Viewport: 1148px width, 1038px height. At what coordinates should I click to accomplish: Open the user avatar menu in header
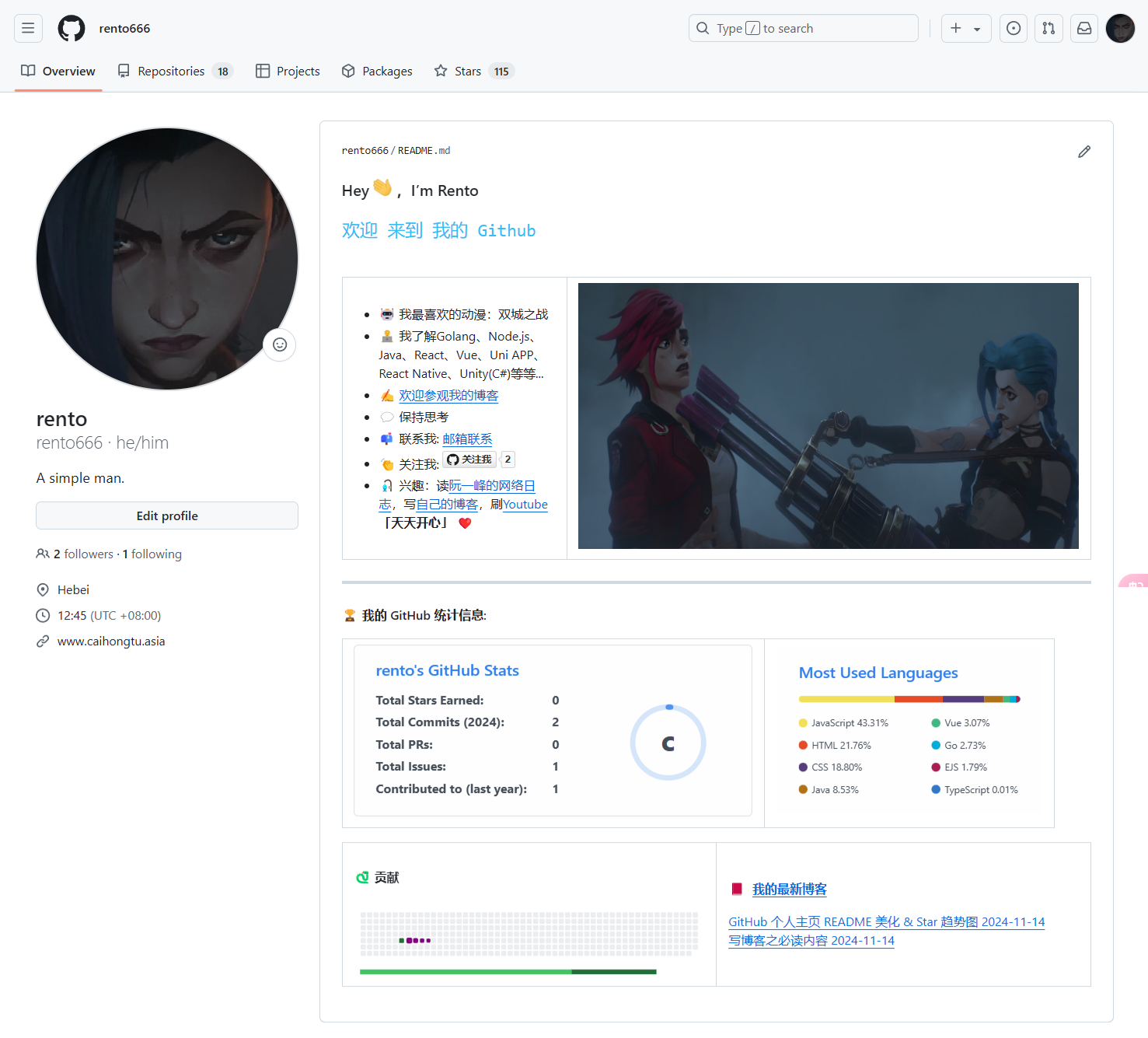pyautogui.click(x=1120, y=28)
